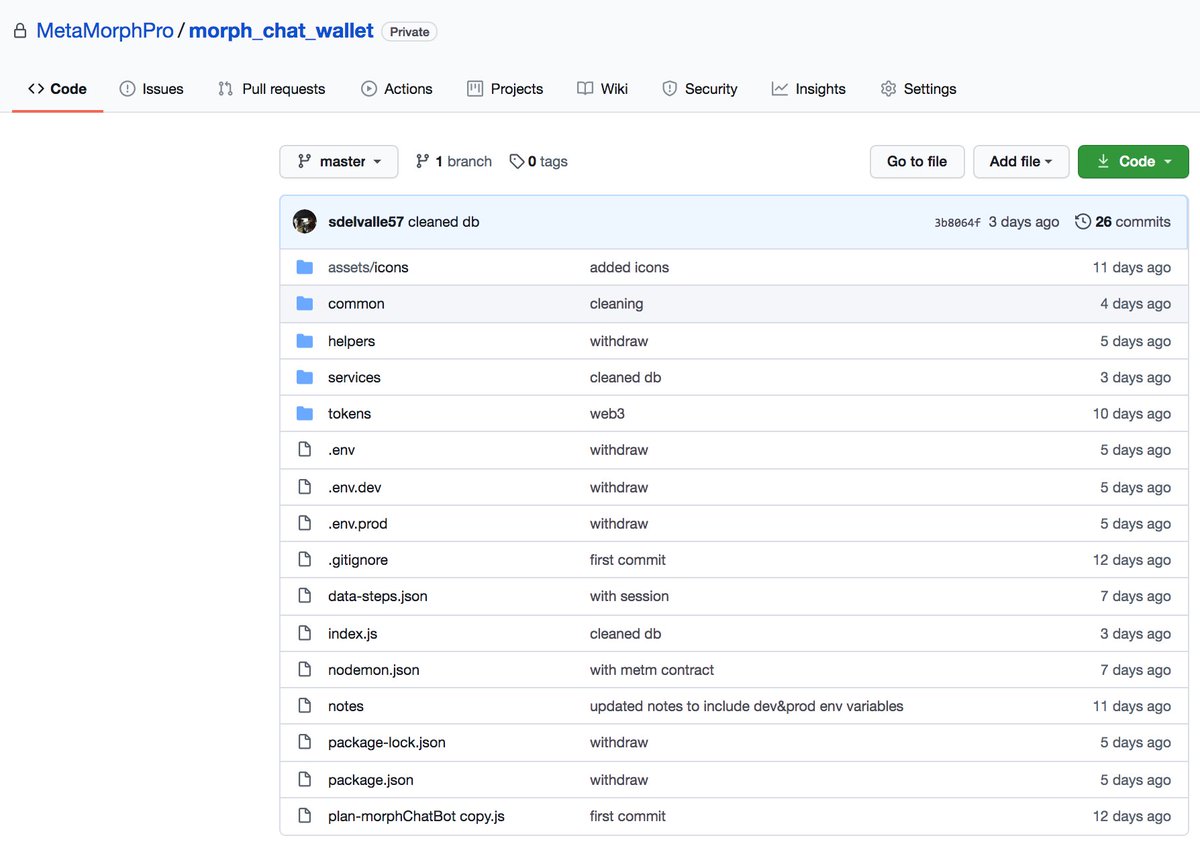Open the assets/icons folder
Viewport: 1200px width, 848px height.
368,267
